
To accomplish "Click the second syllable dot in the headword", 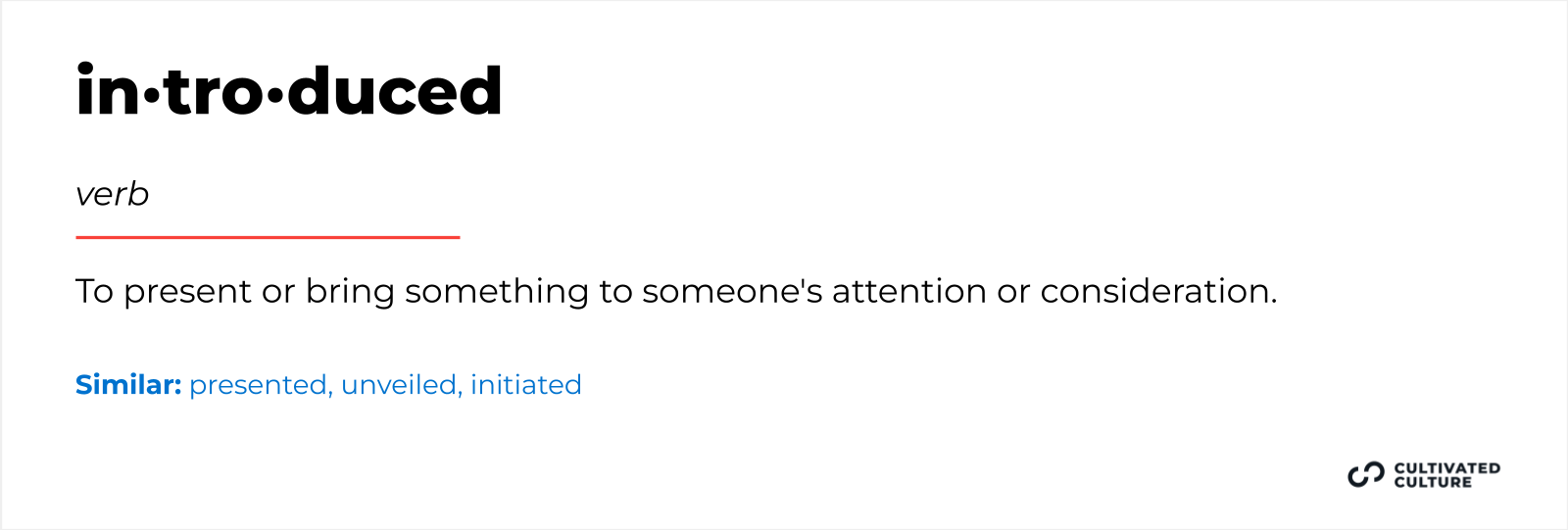I will tap(275, 96).
